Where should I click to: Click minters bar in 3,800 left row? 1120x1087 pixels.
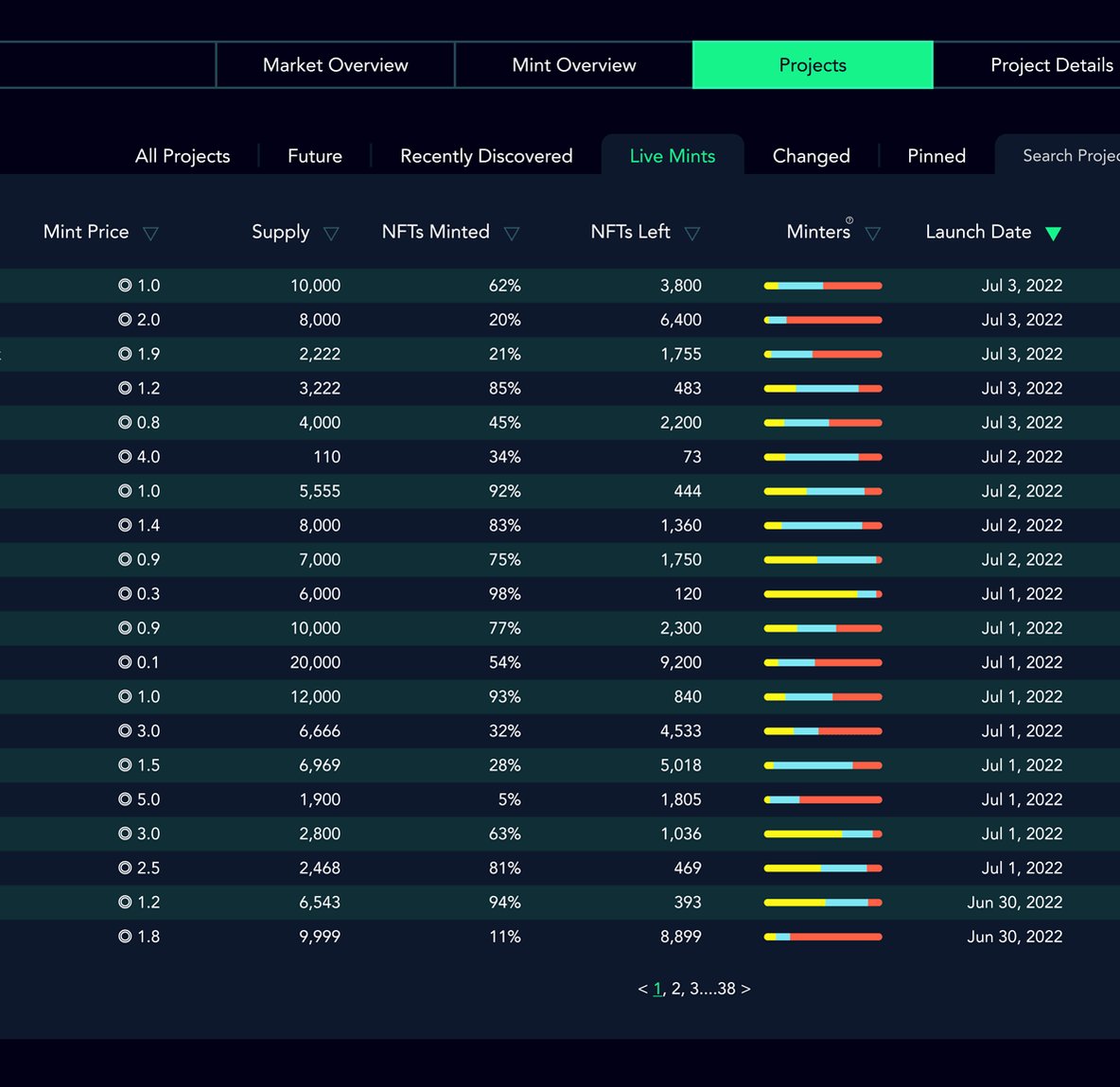tap(823, 286)
